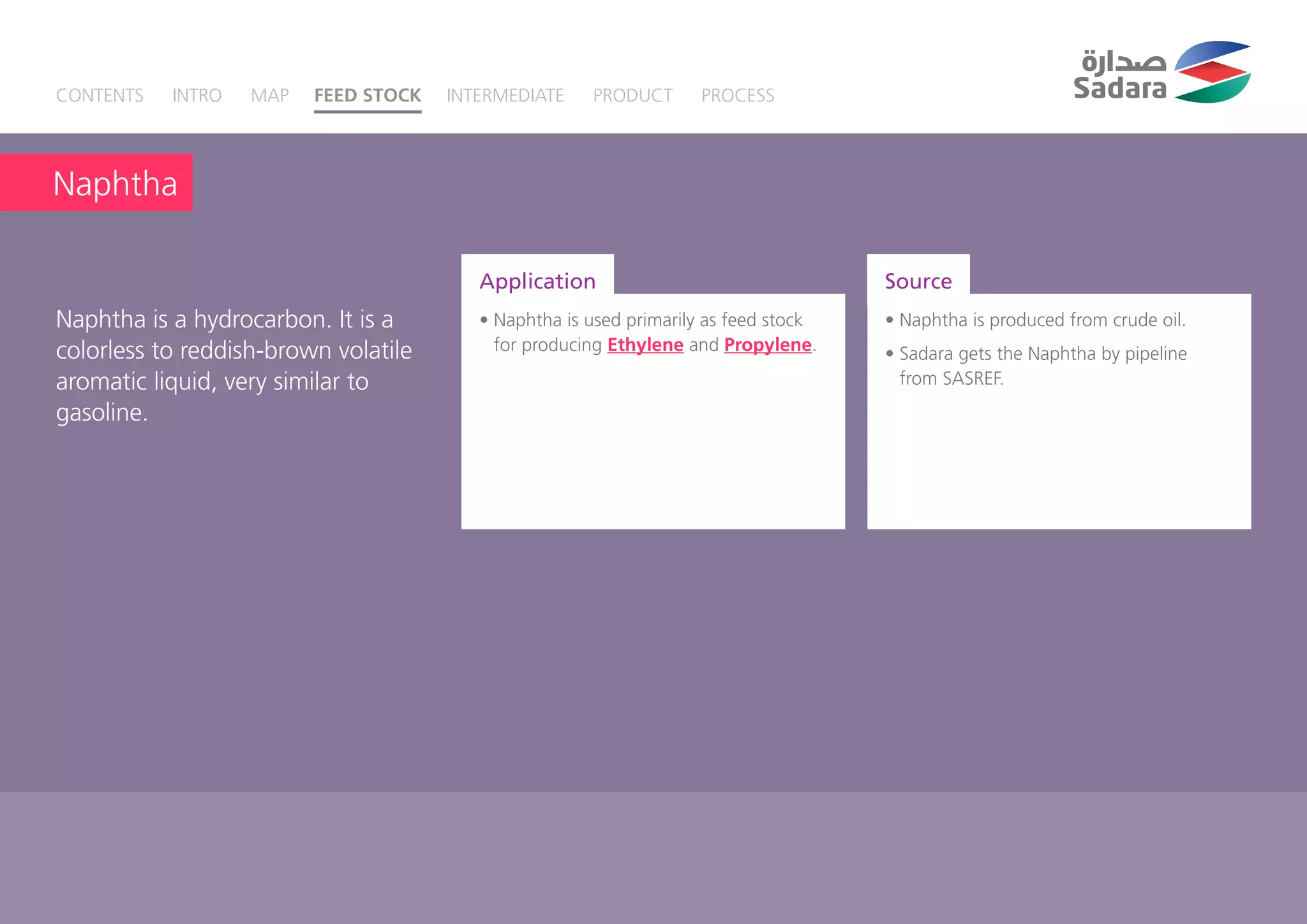1307x924 pixels.
Task: Navigate to the PRODUCT tab
Action: [632, 96]
